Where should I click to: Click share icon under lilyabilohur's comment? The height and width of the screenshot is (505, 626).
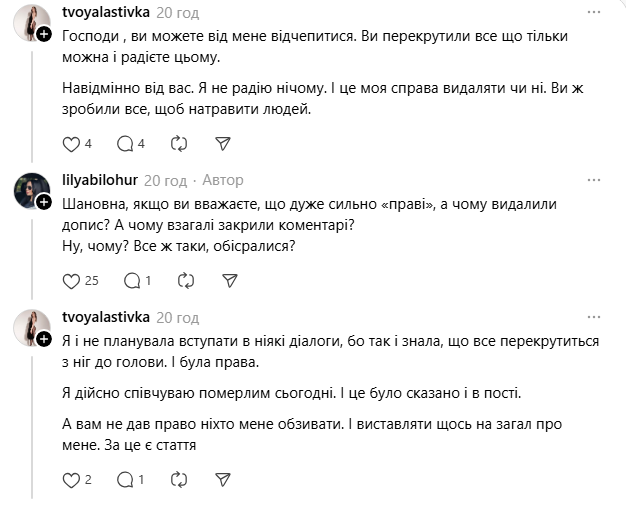coord(222,281)
